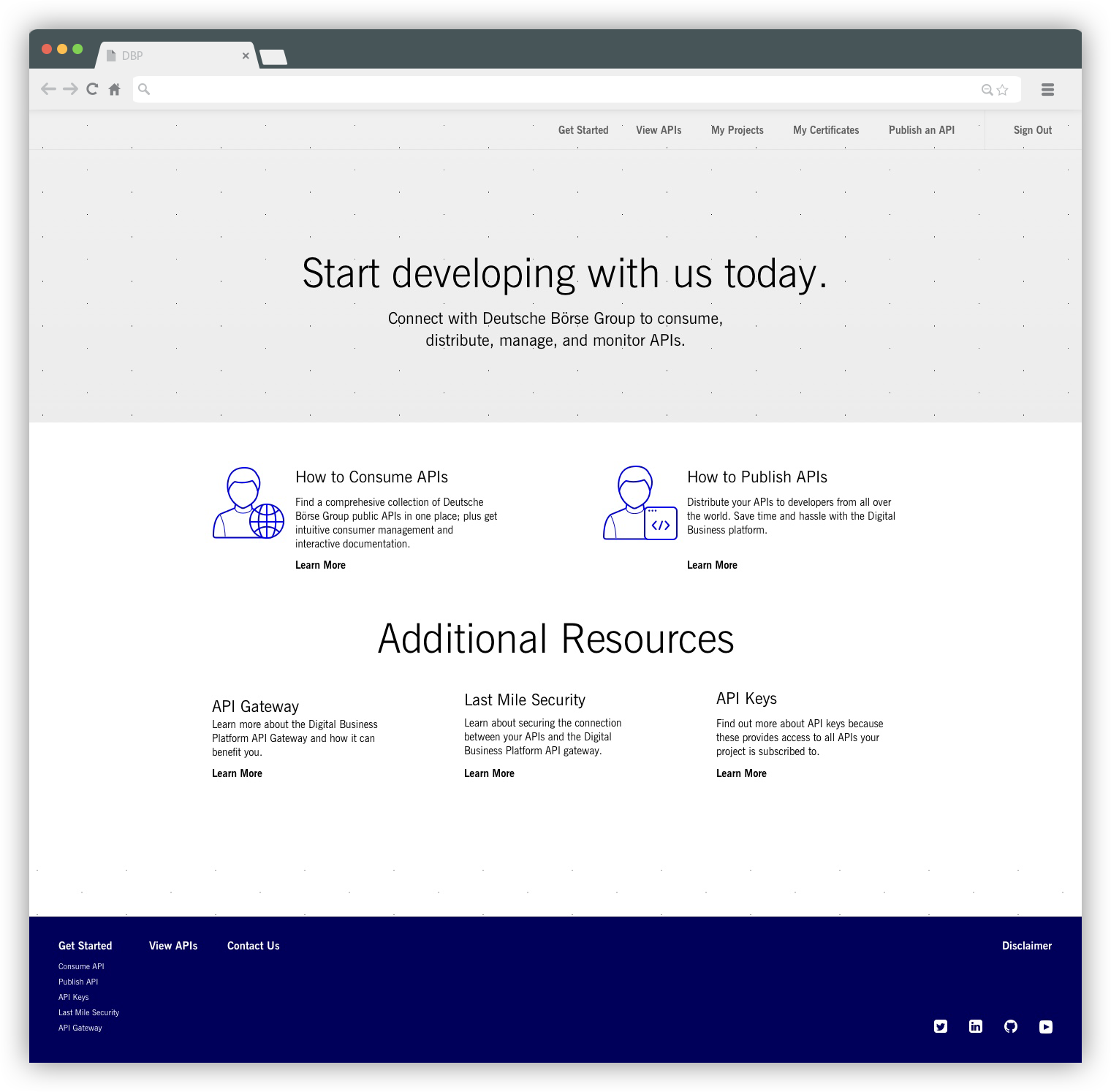
Task: Open the GitHub footer icon
Action: pyautogui.click(x=1011, y=1026)
